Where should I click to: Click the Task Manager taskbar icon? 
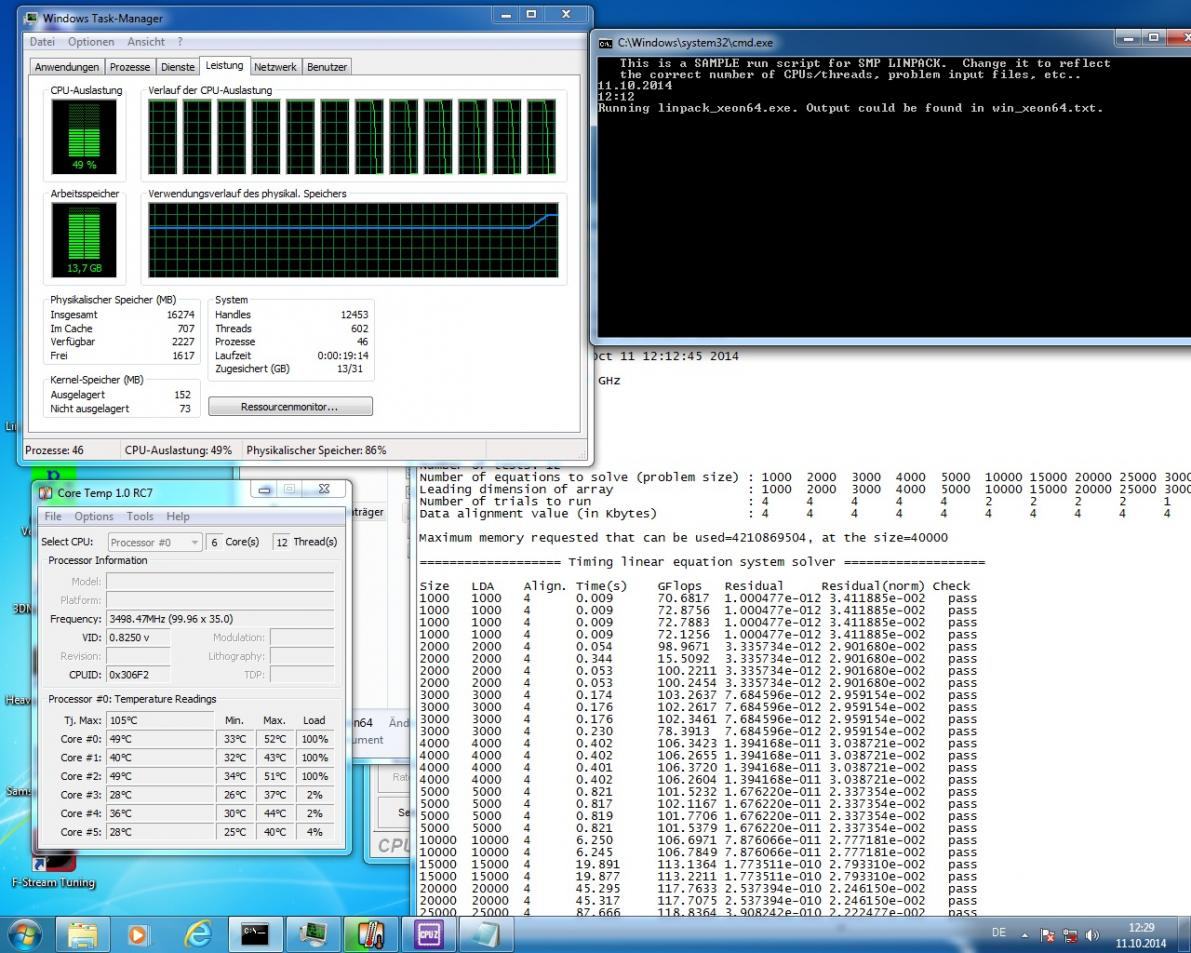pyautogui.click(x=312, y=934)
